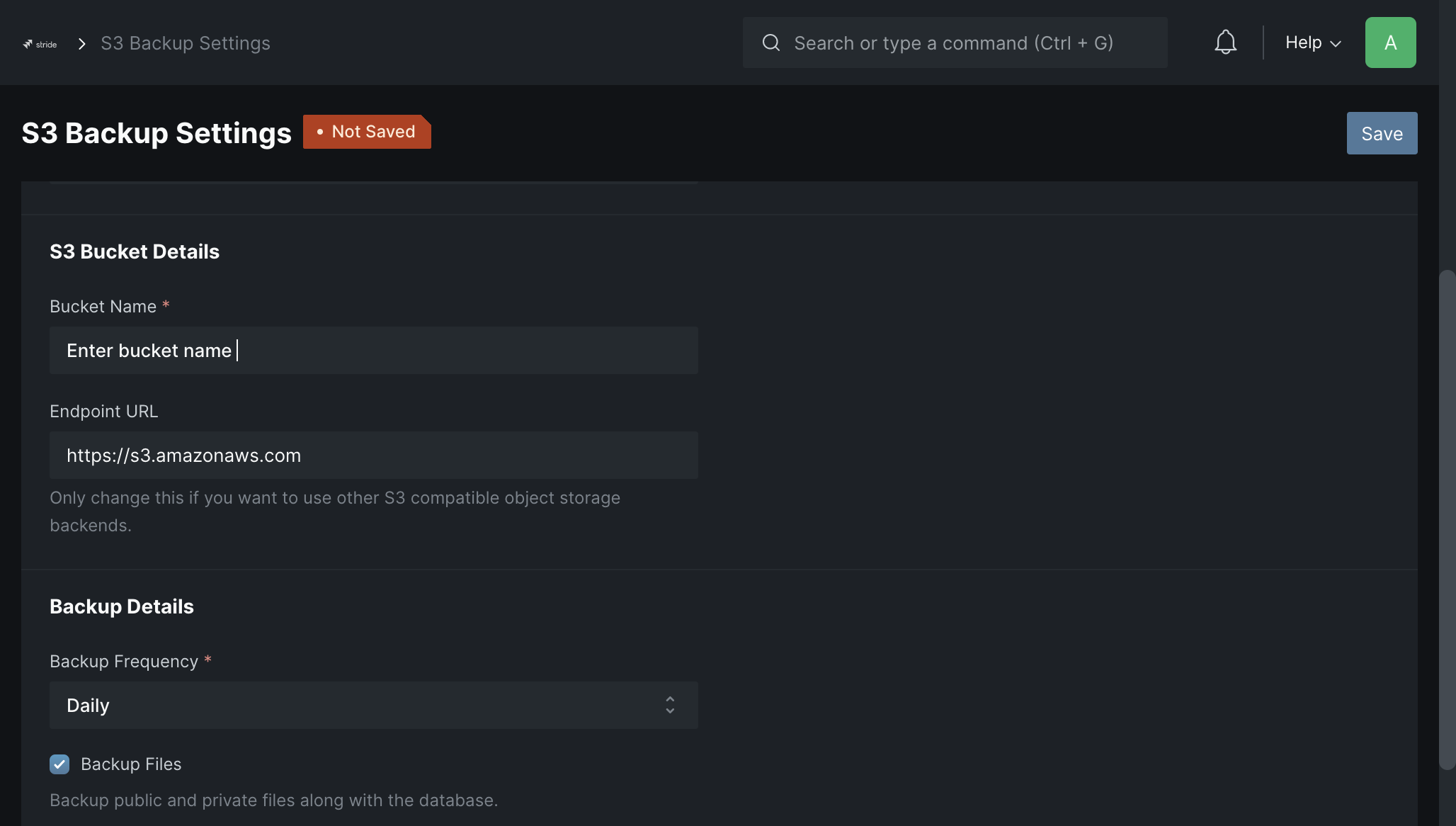Click the stride logo home icon
This screenshot has width=1456, height=826.
click(x=40, y=44)
